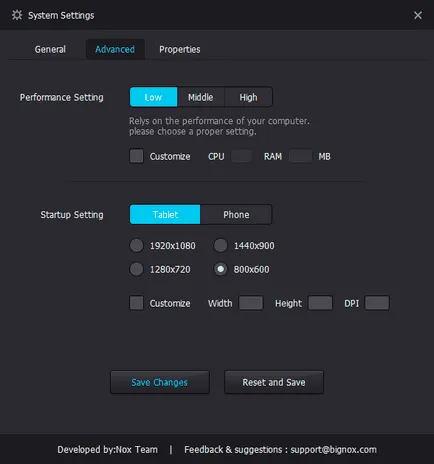434x464 pixels.
Task: Click the CPU value field
Action: point(241,156)
